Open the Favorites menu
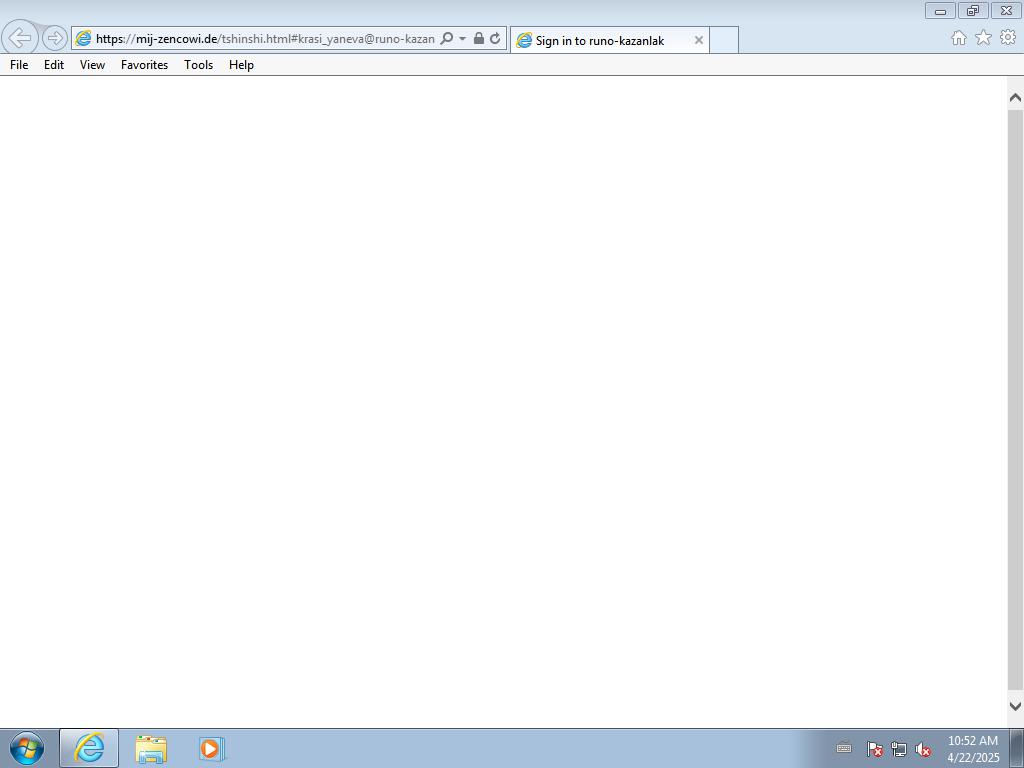 (144, 65)
